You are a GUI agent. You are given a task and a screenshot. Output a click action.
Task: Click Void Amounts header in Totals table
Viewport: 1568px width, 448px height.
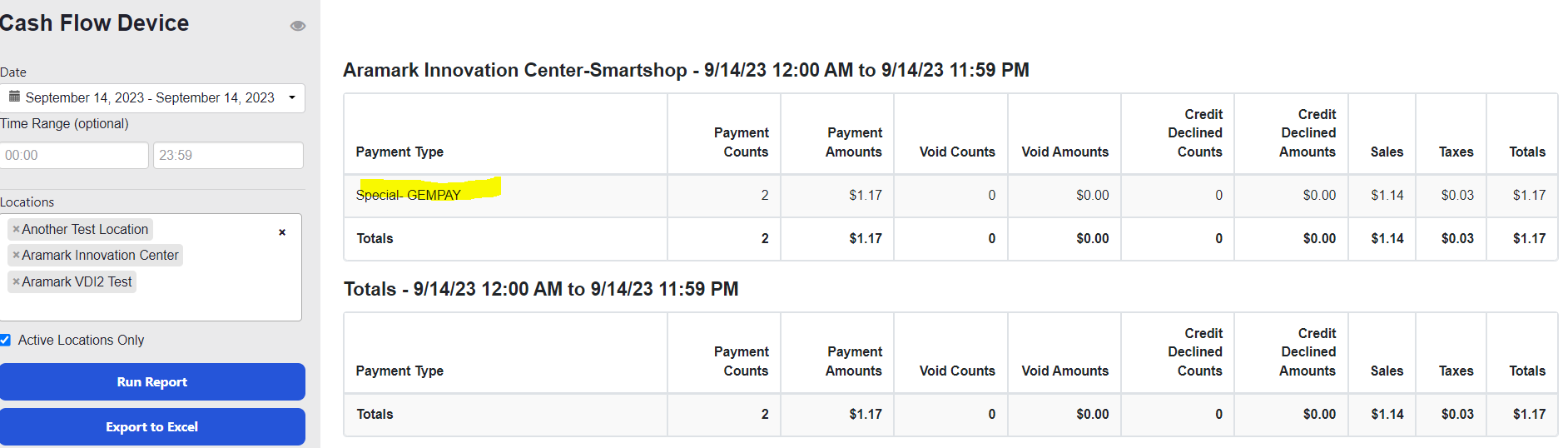pyautogui.click(x=1065, y=371)
